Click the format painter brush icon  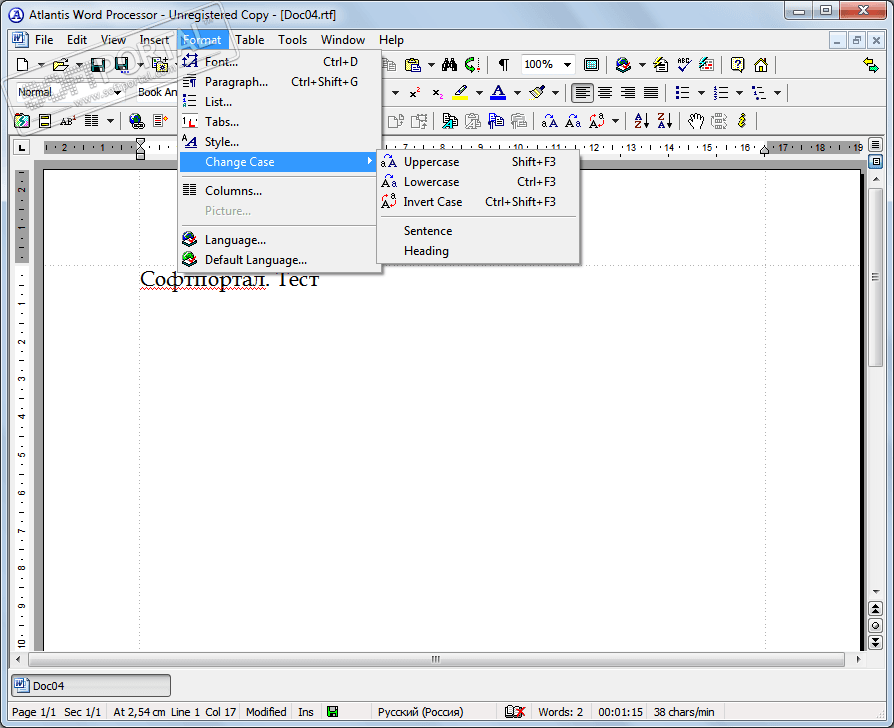point(537,92)
